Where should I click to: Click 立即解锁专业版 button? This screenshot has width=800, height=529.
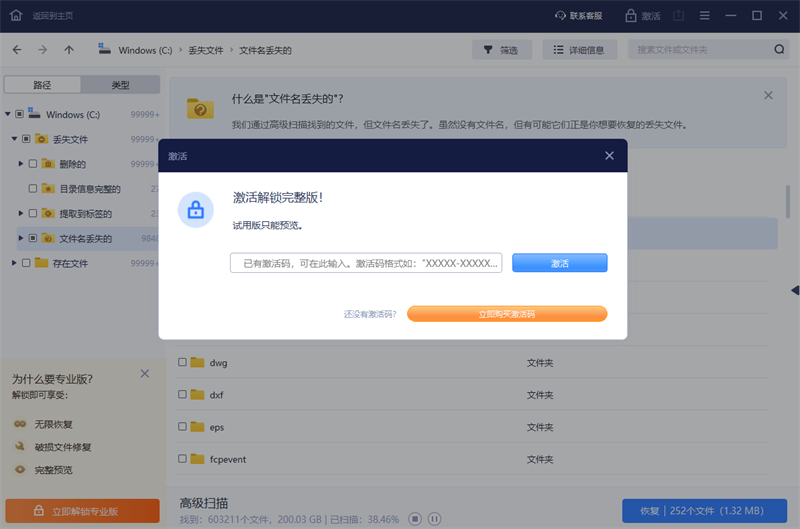[x=83, y=511]
